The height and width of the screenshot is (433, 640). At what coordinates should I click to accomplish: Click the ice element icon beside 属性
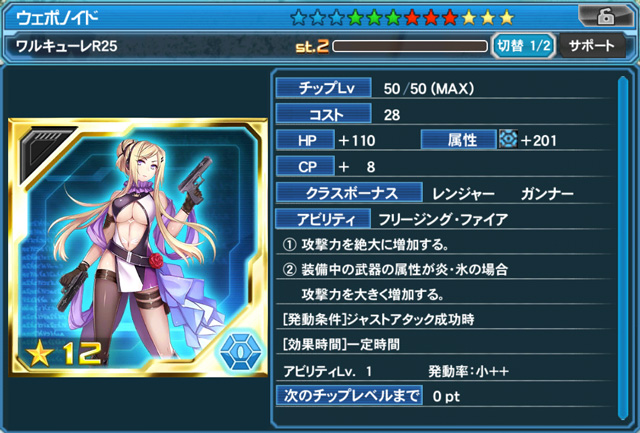508,140
